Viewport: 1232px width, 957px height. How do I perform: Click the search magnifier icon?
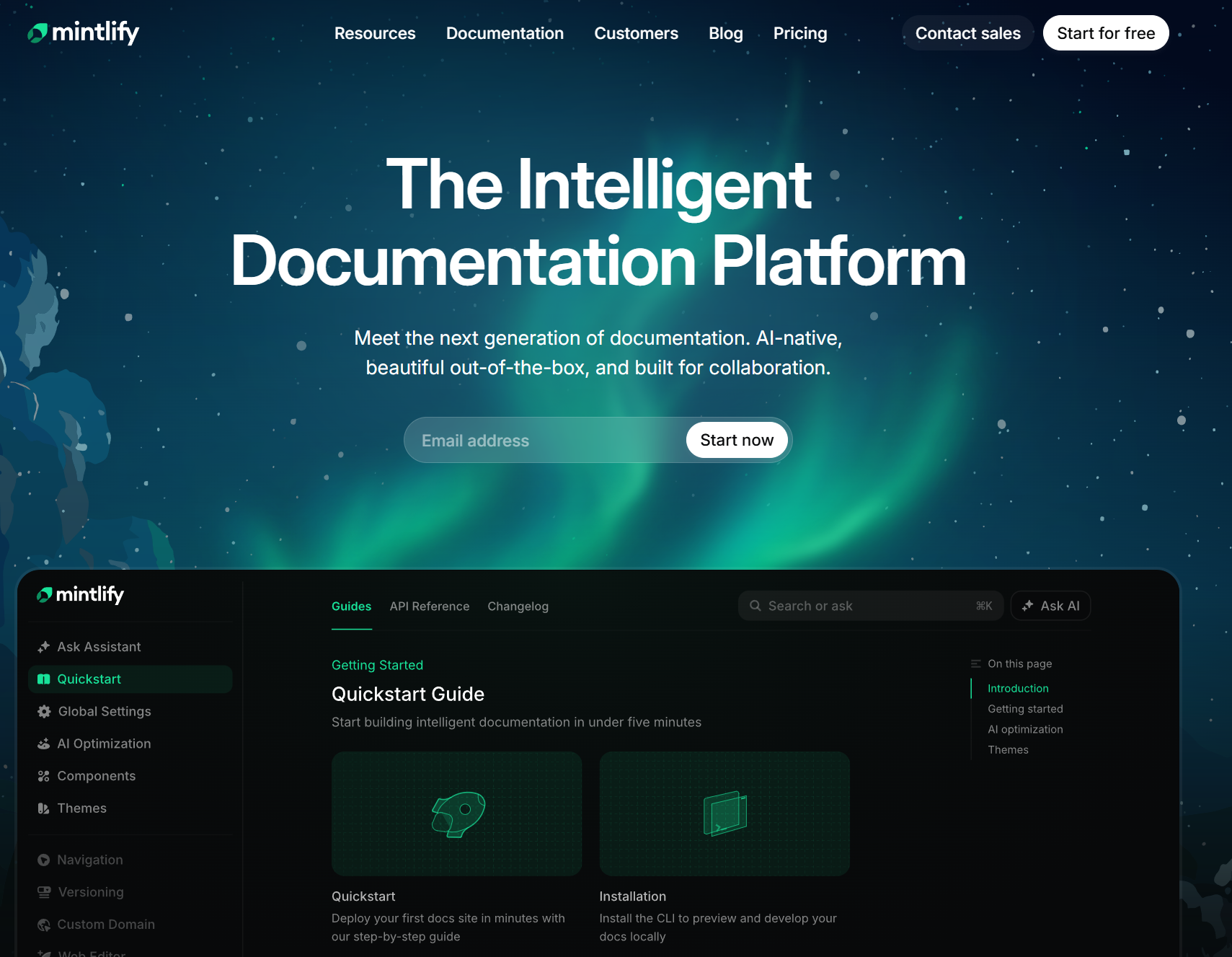[755, 606]
